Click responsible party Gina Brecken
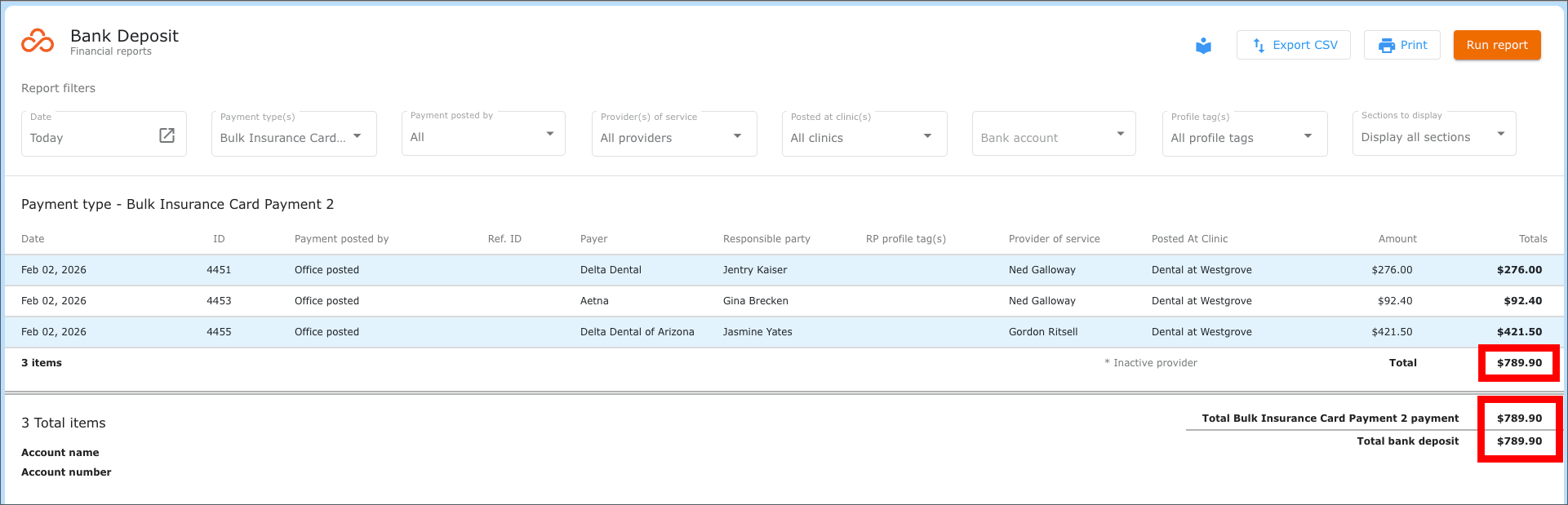This screenshot has width=1568, height=505. [756, 301]
